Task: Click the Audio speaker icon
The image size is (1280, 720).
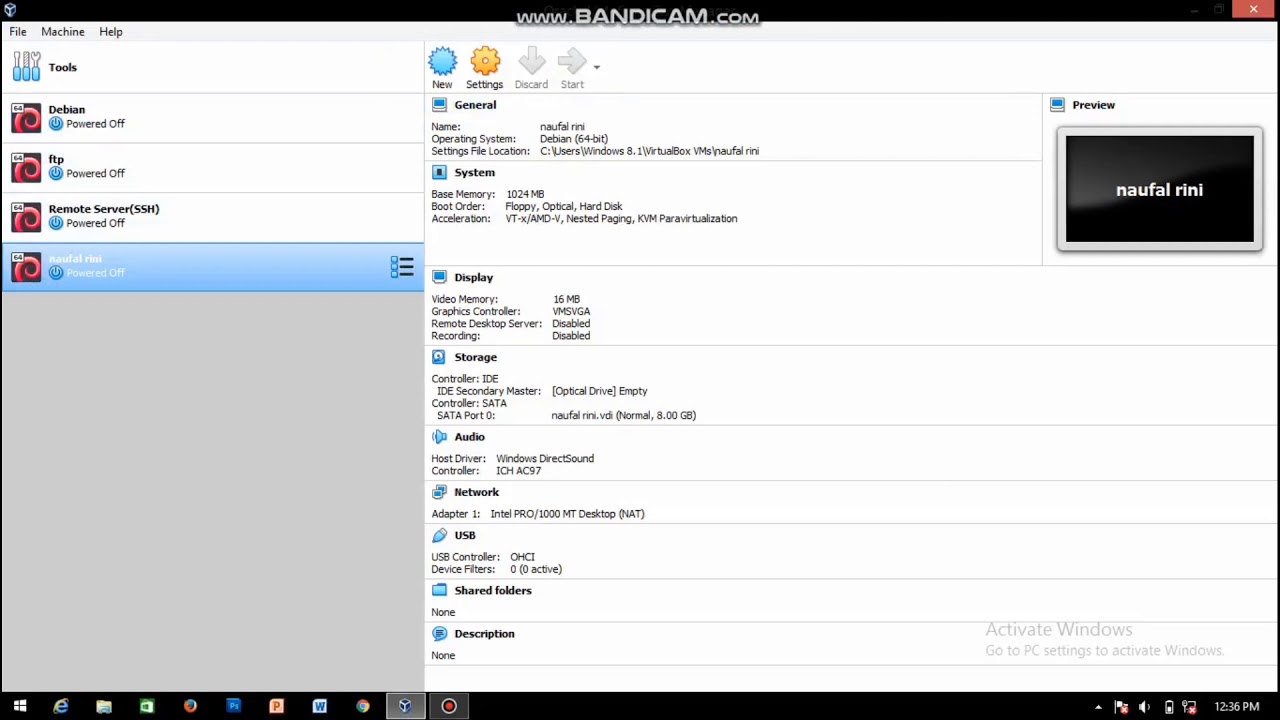Action: point(439,437)
